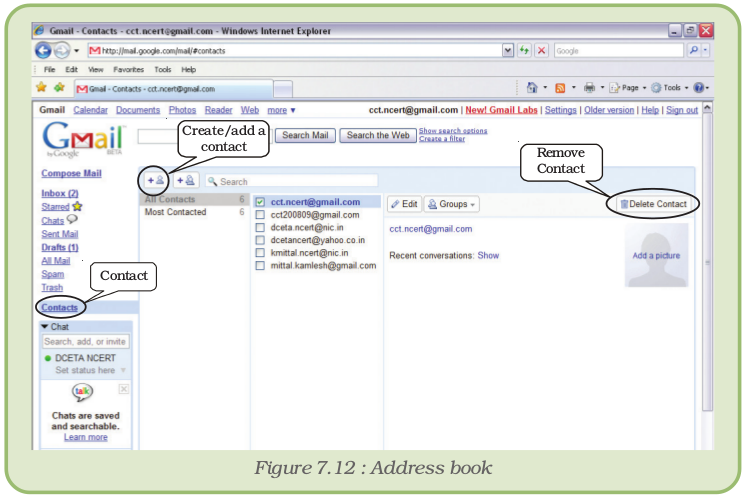This screenshot has height=497, width=745.
Task: Open the Sent Mail link
Action: [x=59, y=234]
